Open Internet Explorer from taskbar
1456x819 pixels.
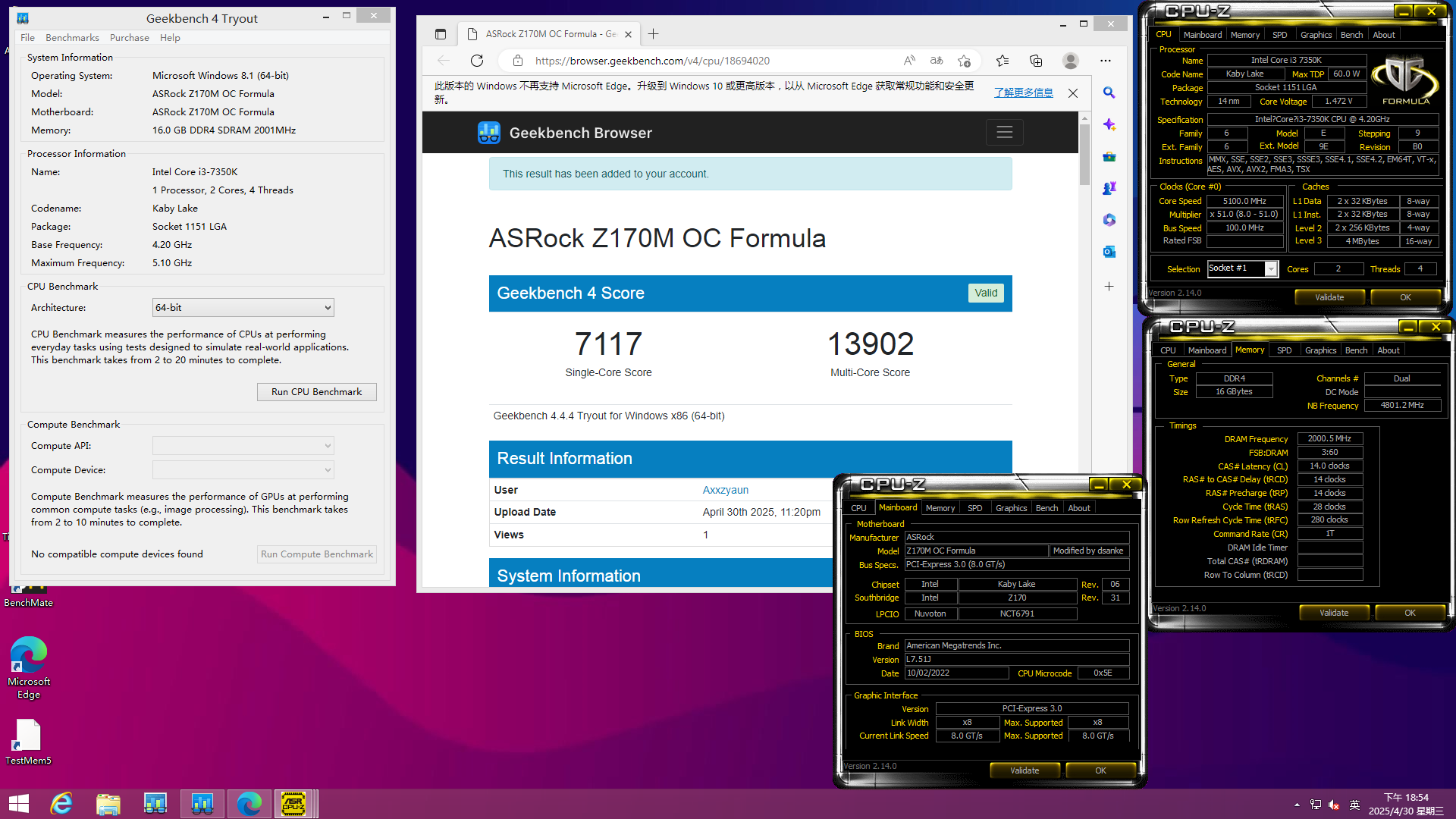61,804
